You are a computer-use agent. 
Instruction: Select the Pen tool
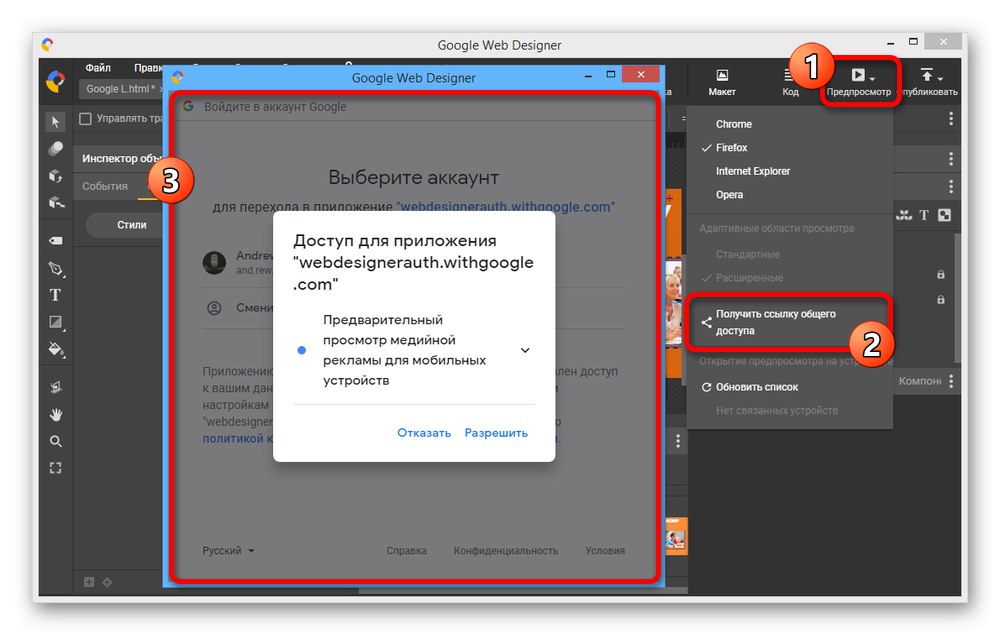tap(56, 268)
